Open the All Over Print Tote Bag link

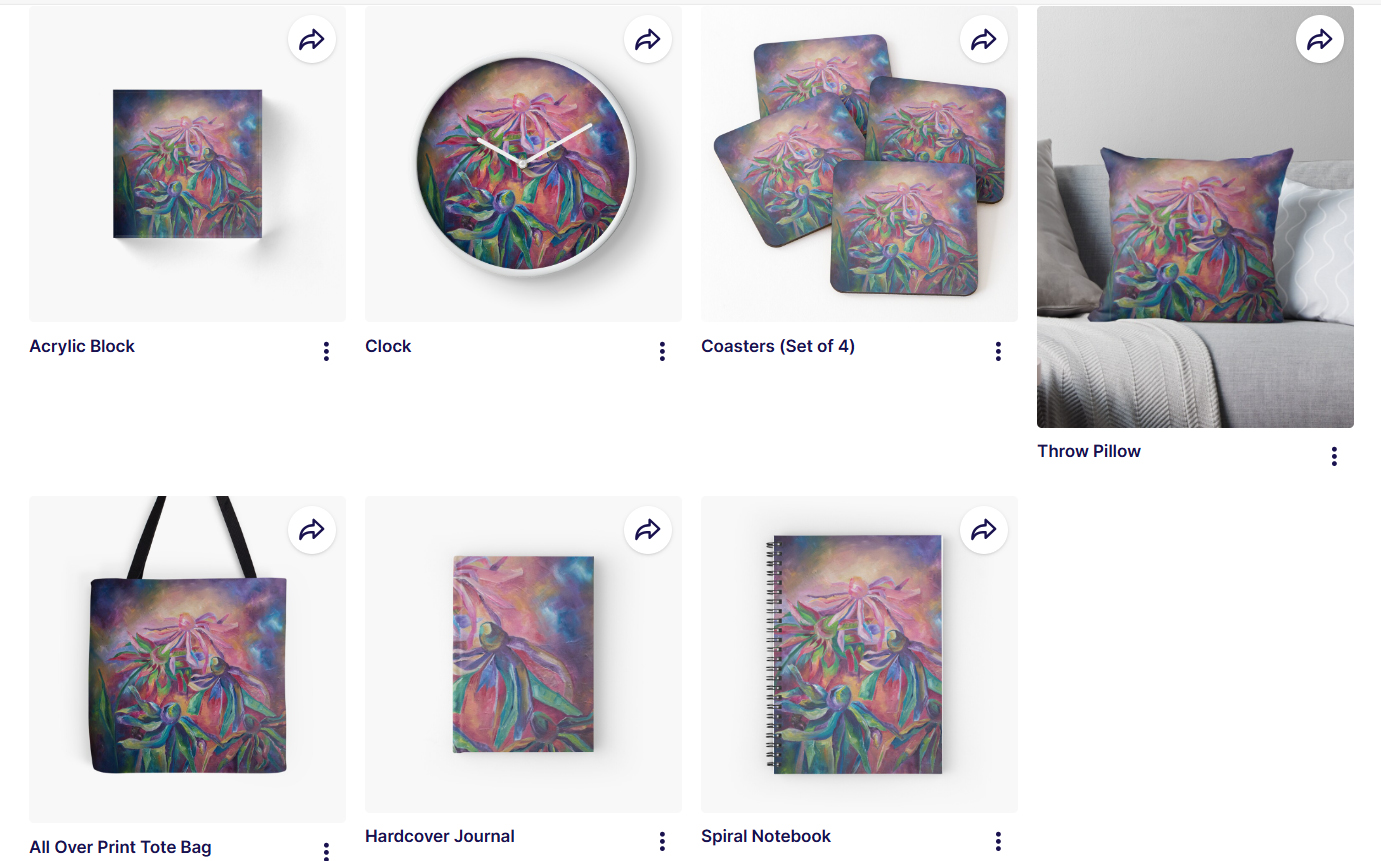coord(120,847)
